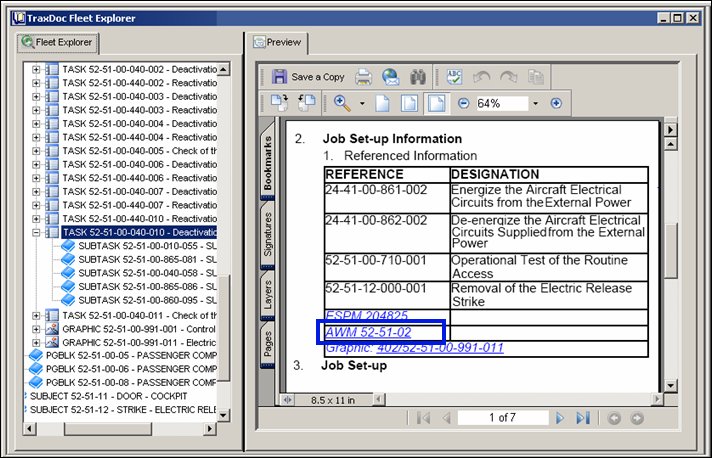
Task: Expand TASK 52-51-00-040-002 node
Action: click(36, 69)
